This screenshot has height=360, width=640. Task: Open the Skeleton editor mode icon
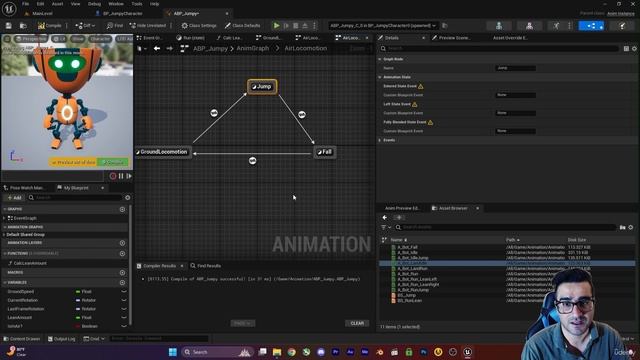point(499,26)
